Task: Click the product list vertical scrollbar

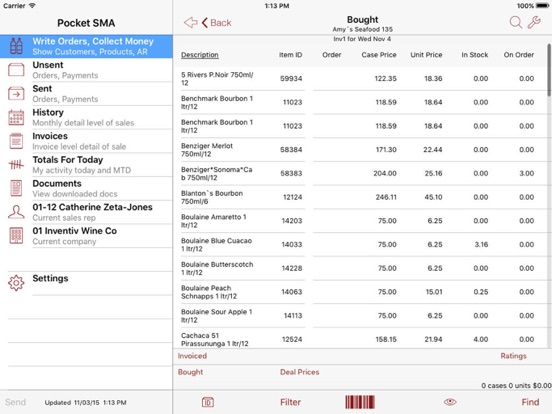Action: tap(549, 70)
